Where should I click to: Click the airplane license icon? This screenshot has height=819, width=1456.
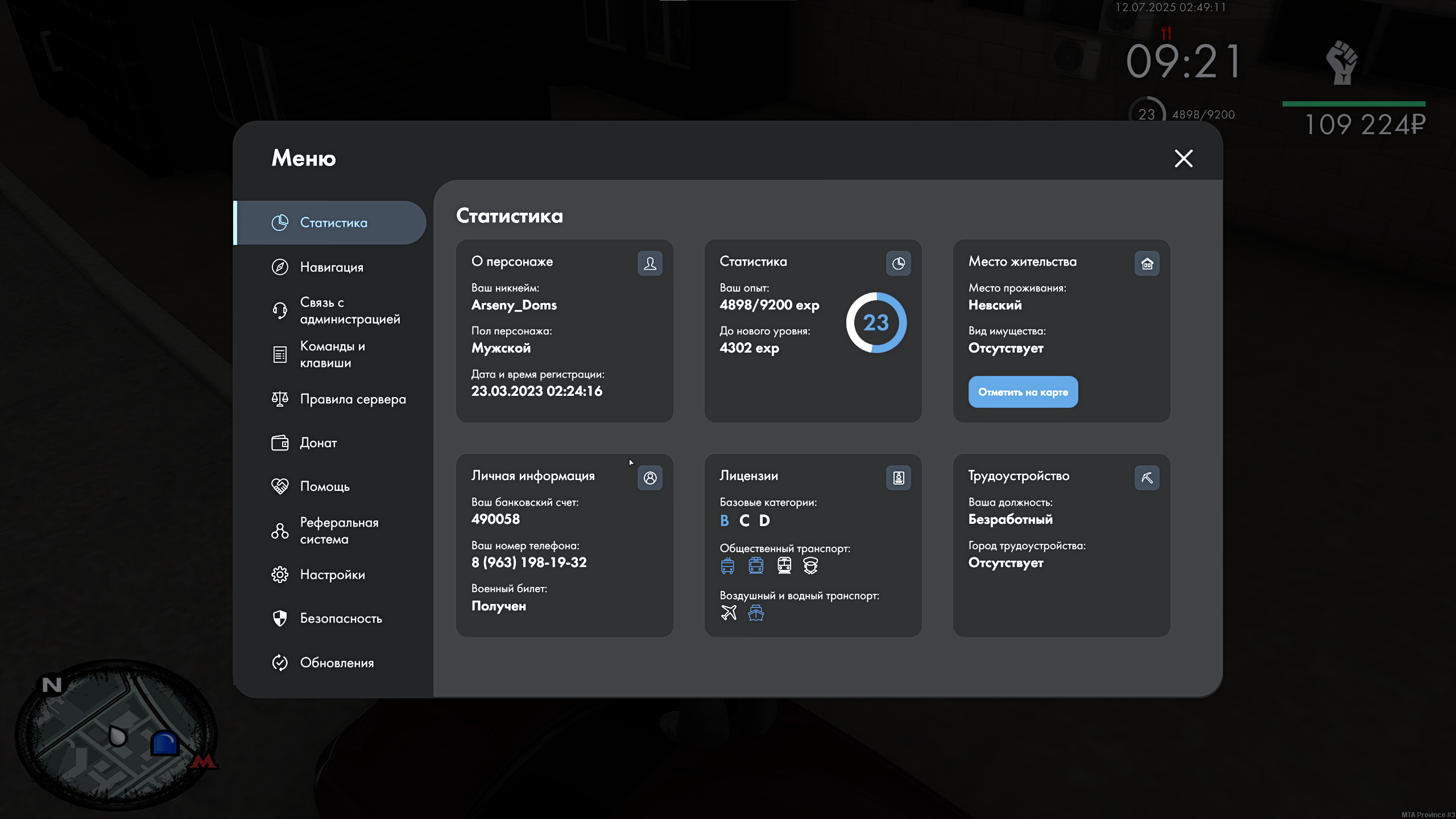click(729, 613)
